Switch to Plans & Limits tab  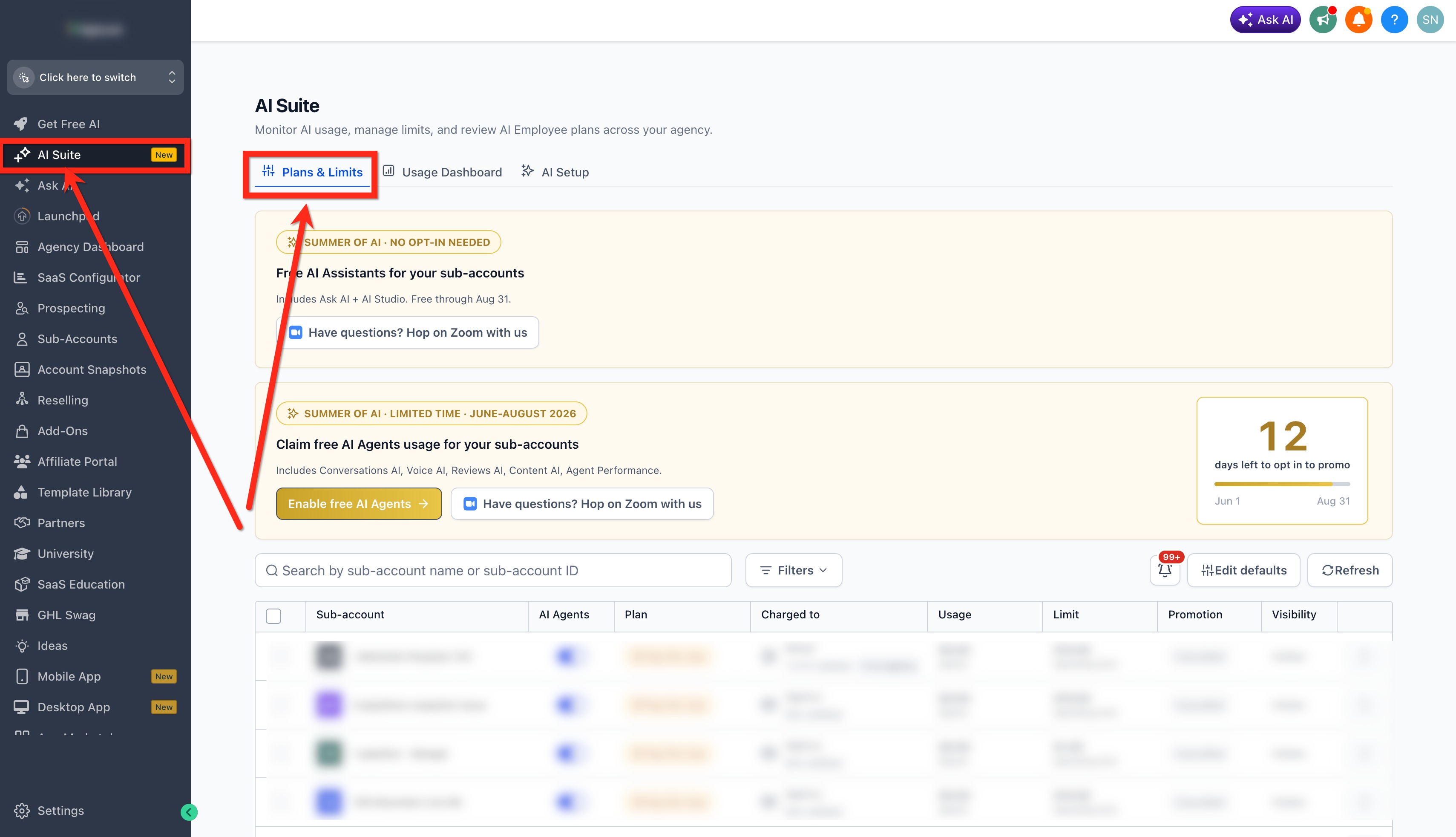point(313,173)
